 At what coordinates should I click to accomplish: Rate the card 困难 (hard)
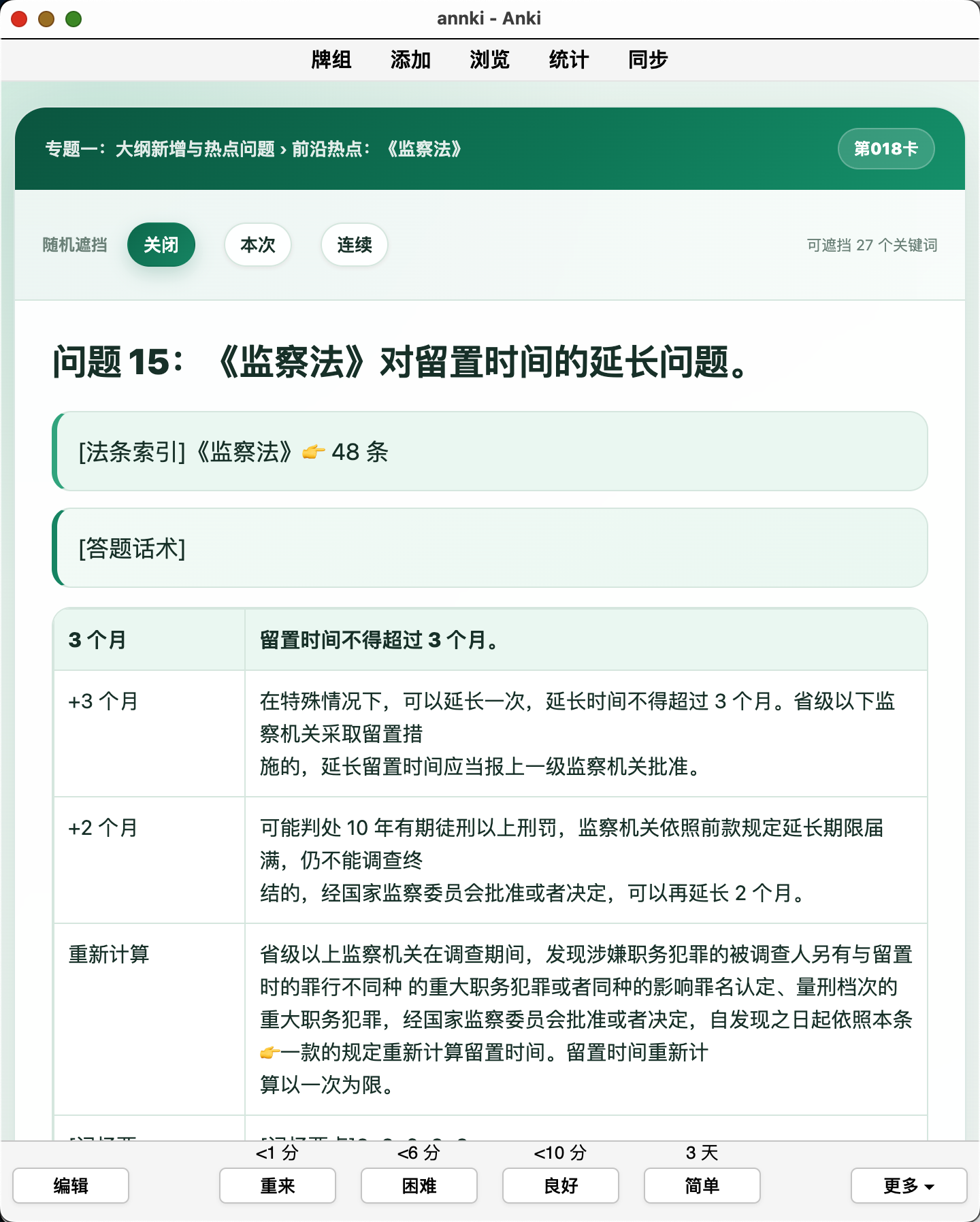click(x=419, y=1185)
